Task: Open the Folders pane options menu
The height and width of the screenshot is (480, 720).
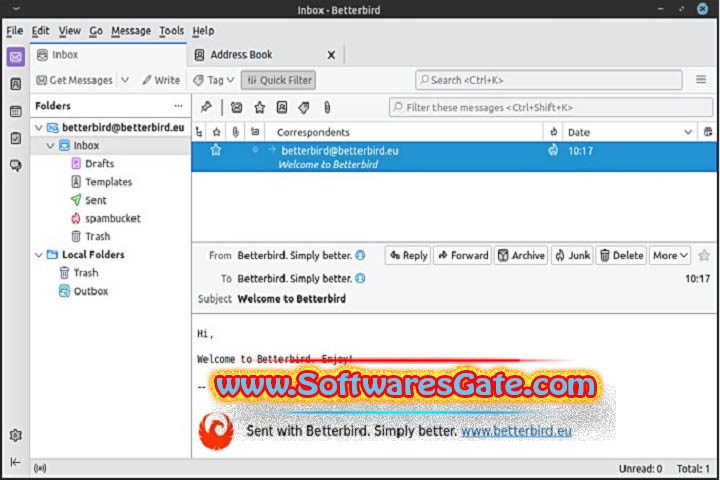Action: pos(178,106)
